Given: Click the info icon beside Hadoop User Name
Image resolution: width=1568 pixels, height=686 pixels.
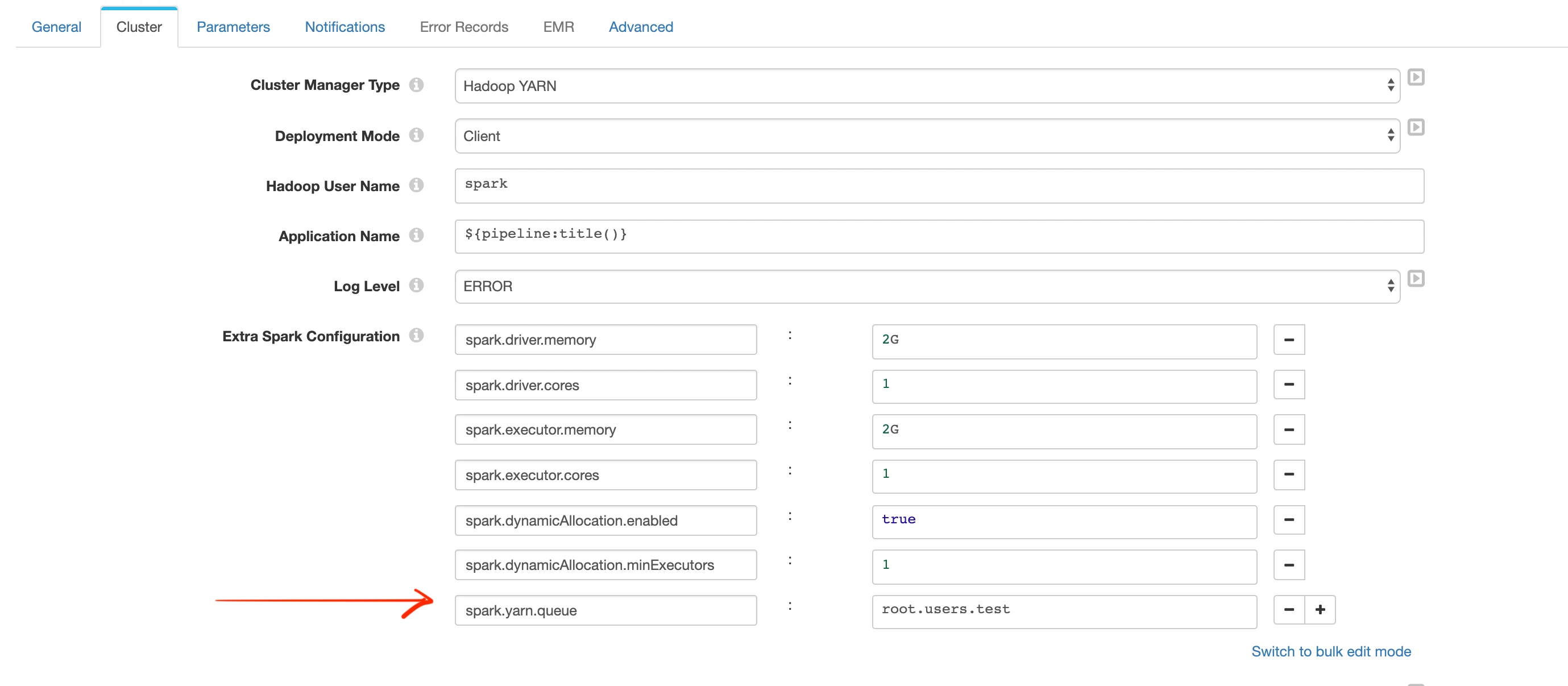Looking at the screenshot, I should pyautogui.click(x=416, y=186).
